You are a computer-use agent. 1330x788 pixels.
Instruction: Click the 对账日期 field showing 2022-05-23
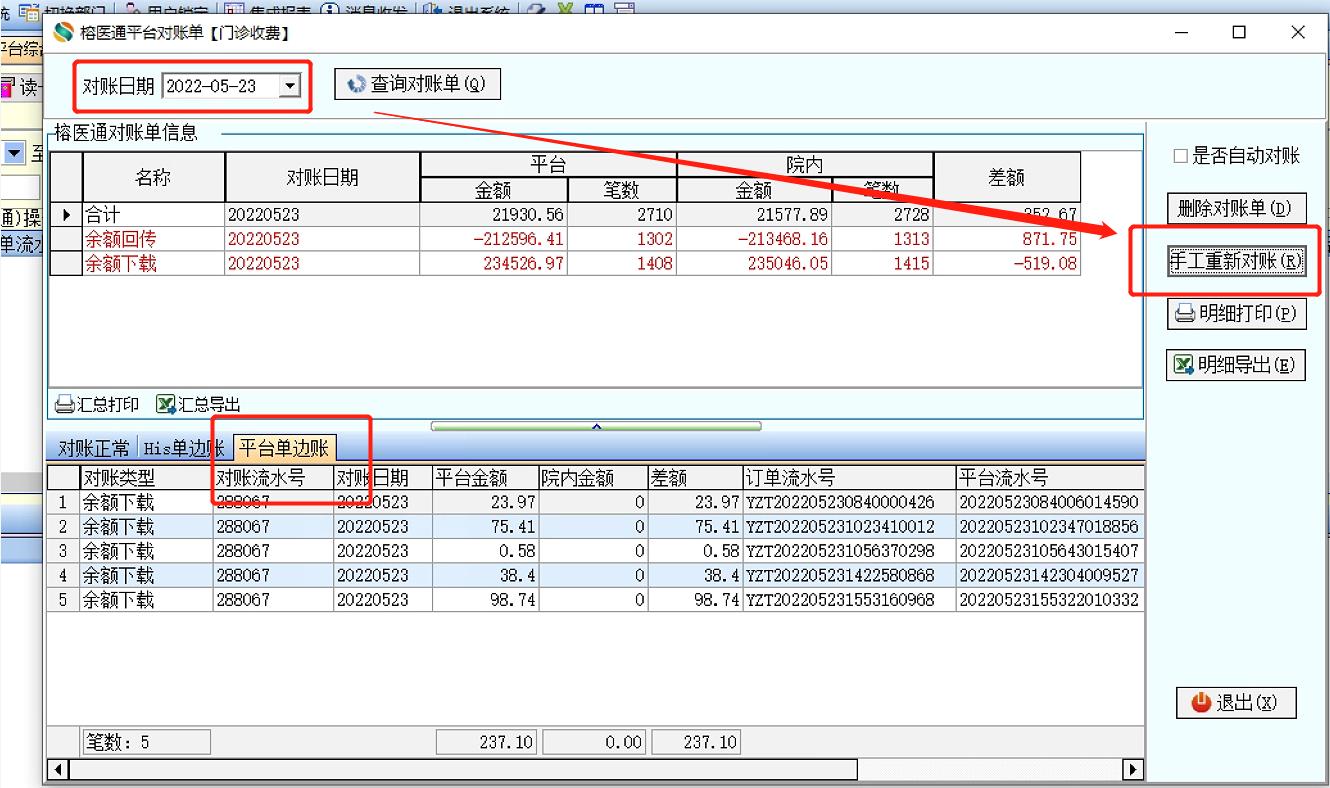click(x=231, y=86)
